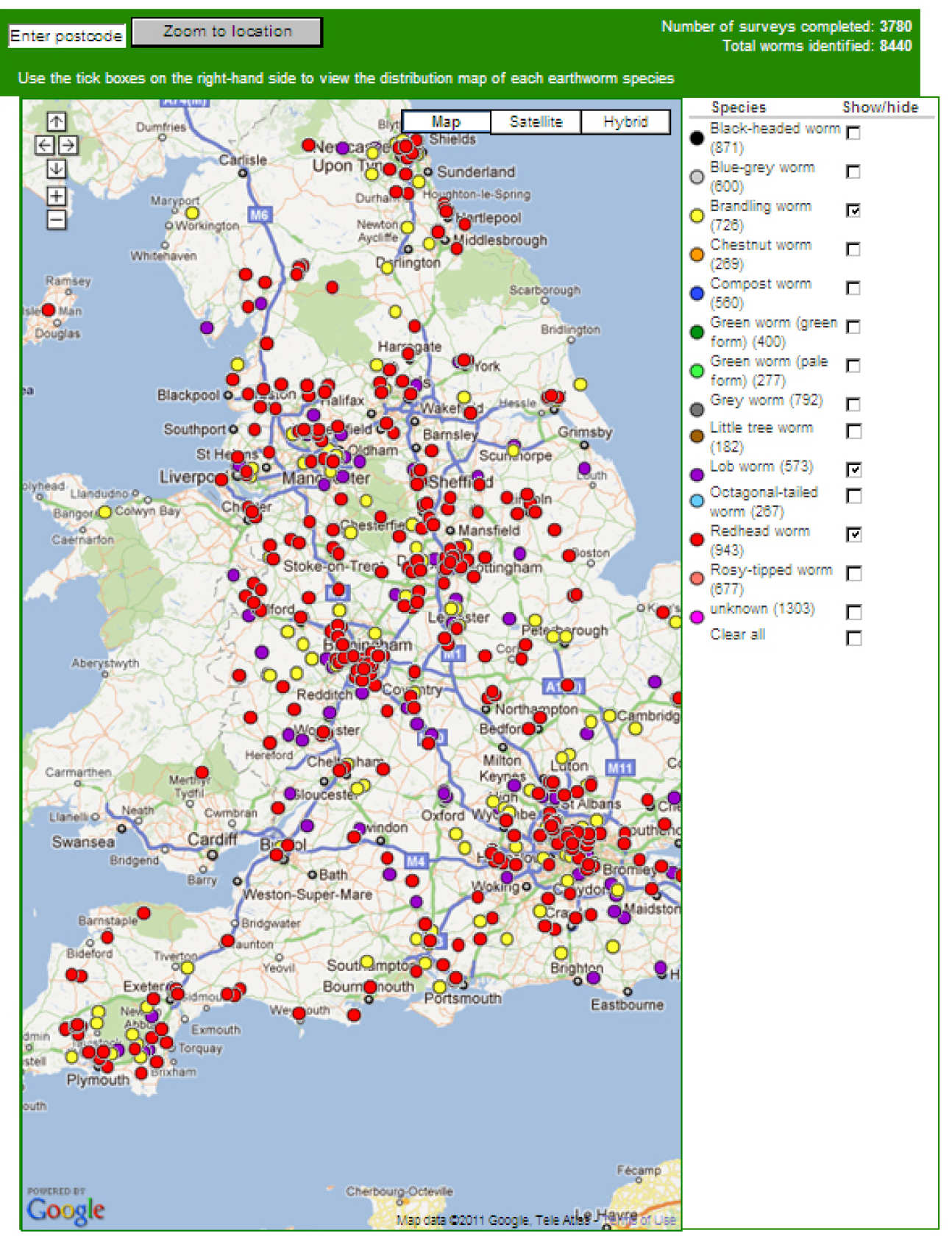Screen dimensions: 952x1236
Task: Select the Map view tab
Action: click(x=446, y=122)
